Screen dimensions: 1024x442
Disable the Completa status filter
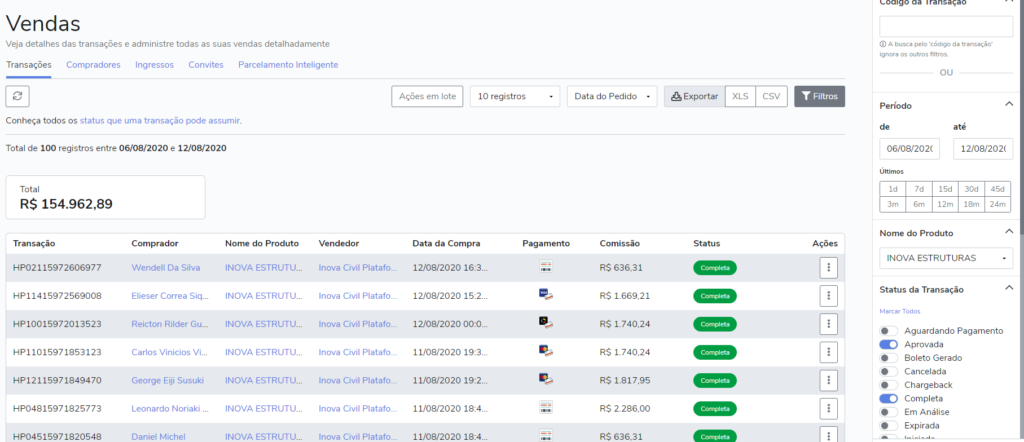tap(889, 398)
